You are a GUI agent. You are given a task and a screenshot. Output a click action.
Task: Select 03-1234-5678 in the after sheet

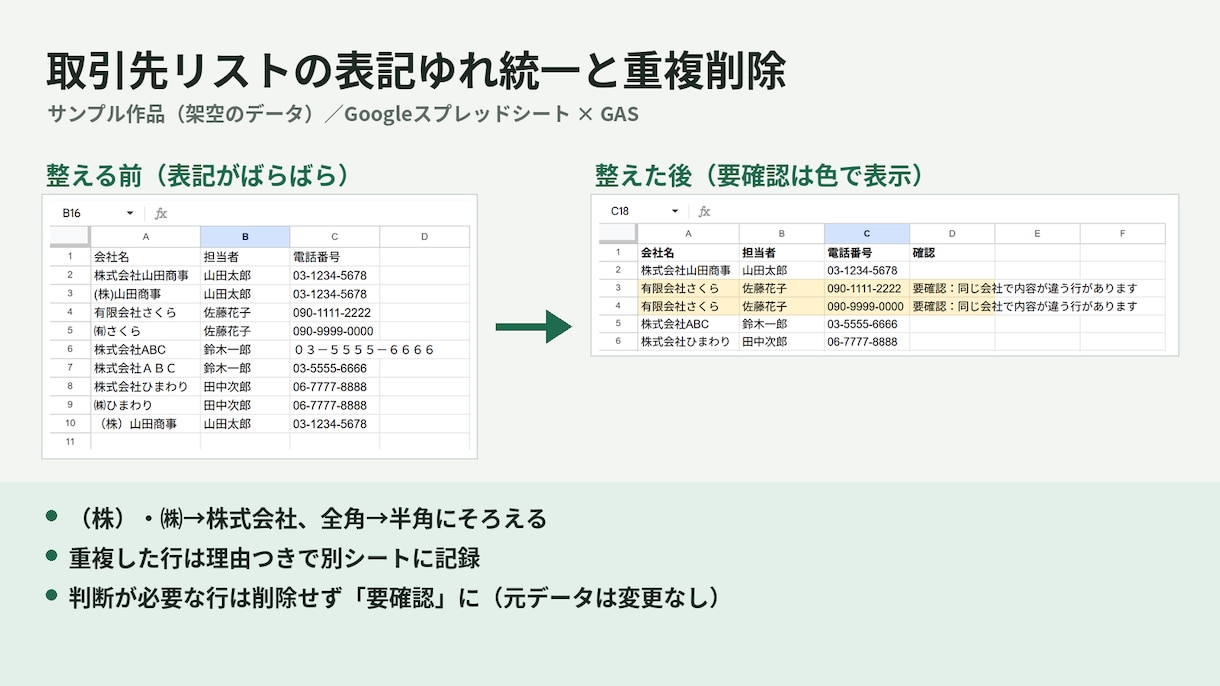coord(867,270)
